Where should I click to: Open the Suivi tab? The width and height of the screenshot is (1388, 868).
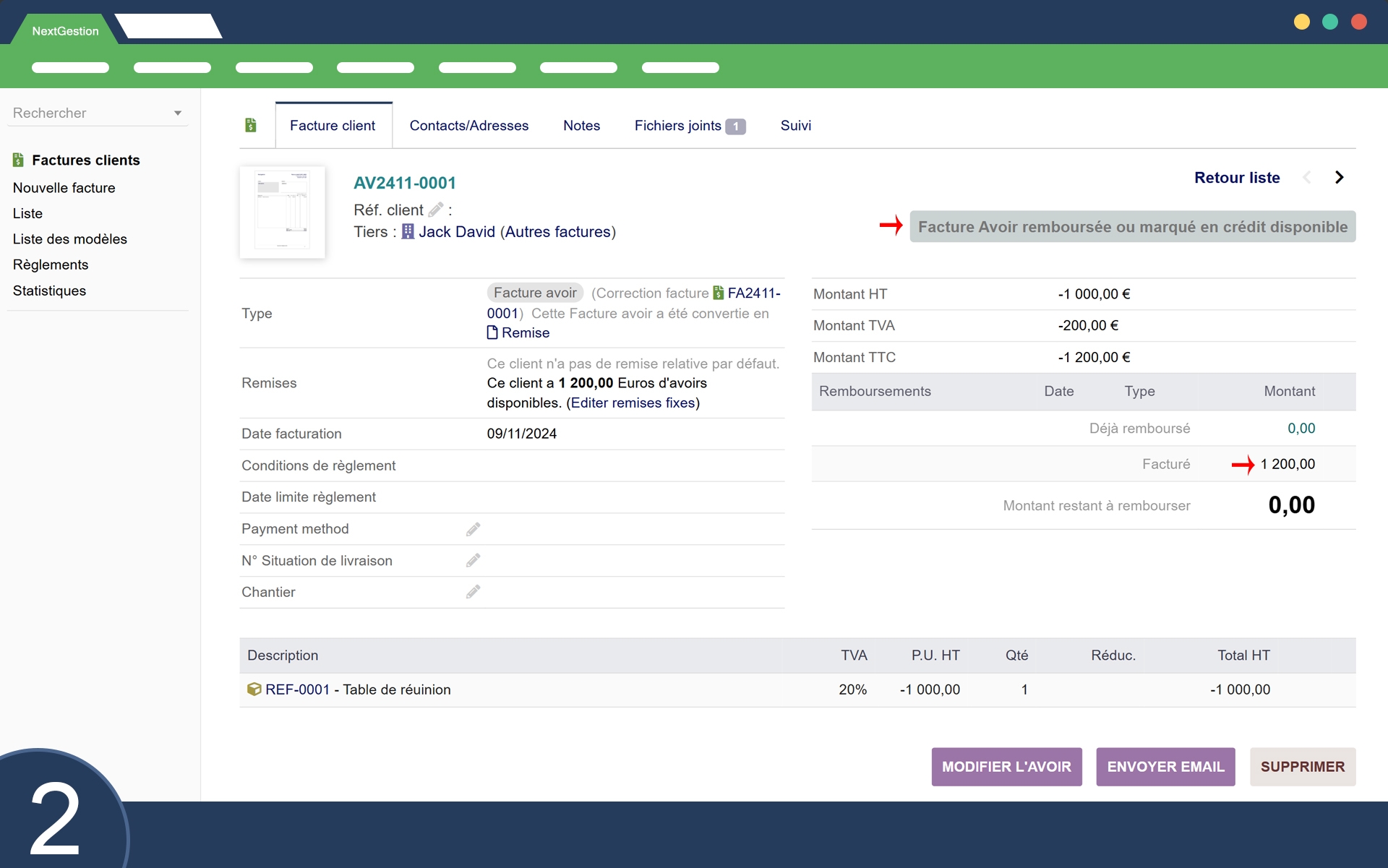(795, 126)
